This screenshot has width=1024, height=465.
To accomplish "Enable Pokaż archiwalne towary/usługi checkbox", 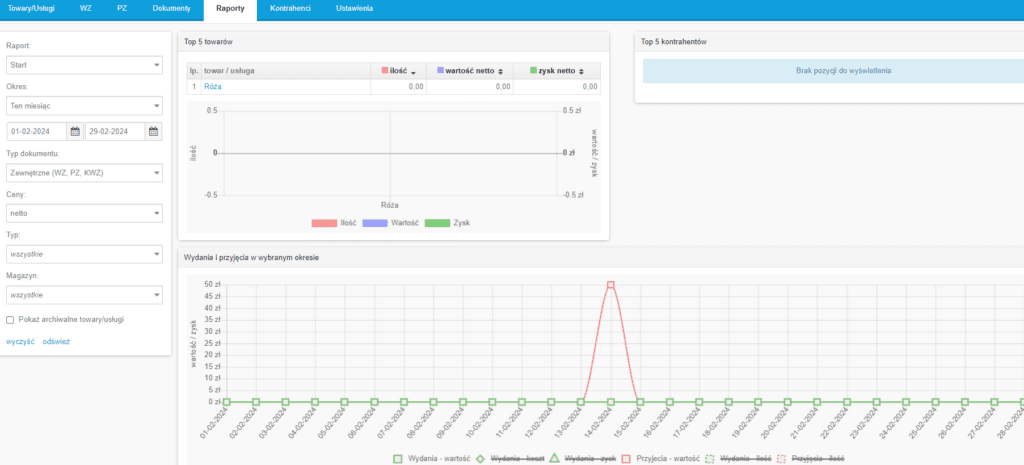I will pos(10,320).
